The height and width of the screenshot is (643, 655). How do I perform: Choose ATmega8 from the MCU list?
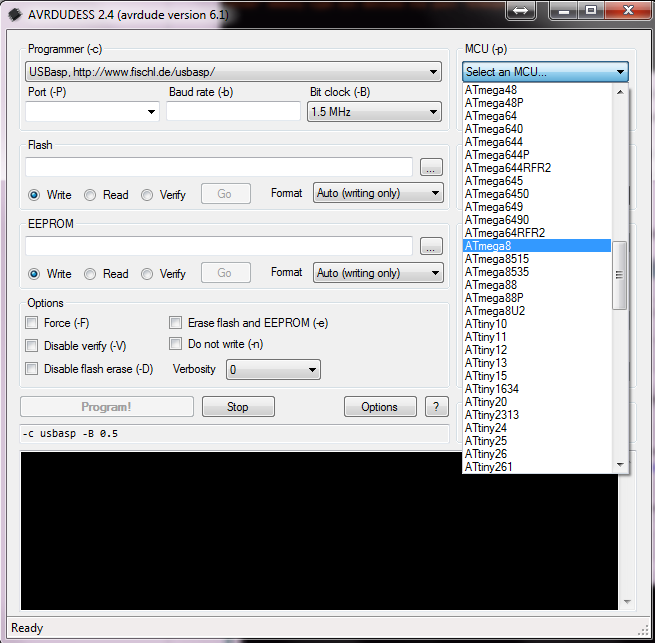pos(537,246)
